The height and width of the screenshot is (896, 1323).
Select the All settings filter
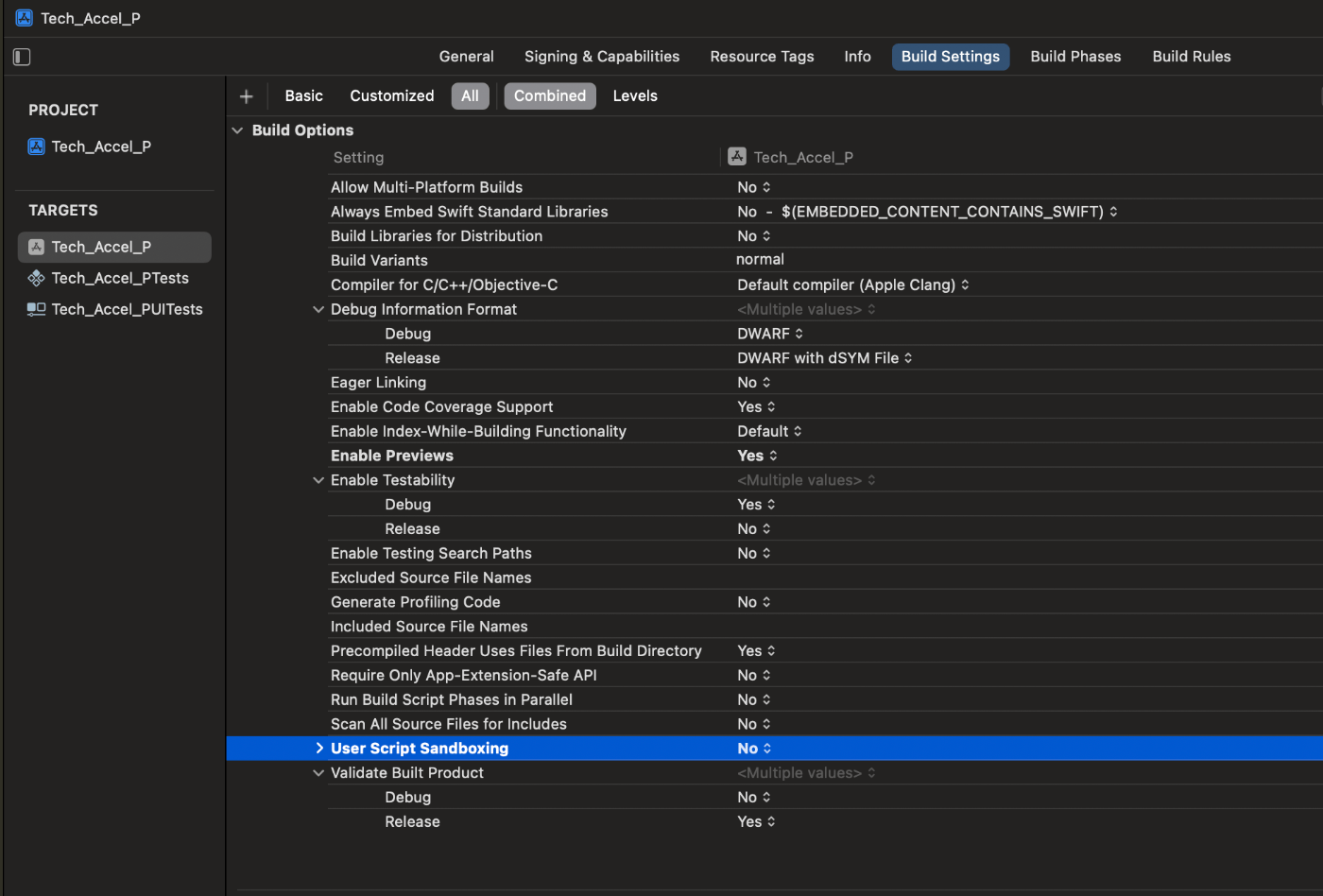[470, 96]
